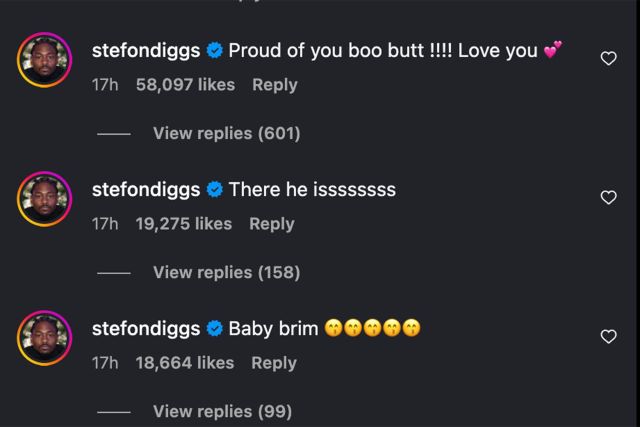The image size is (640, 427).
Task: Reply to the "Baby brim" comment
Action: pos(274,363)
